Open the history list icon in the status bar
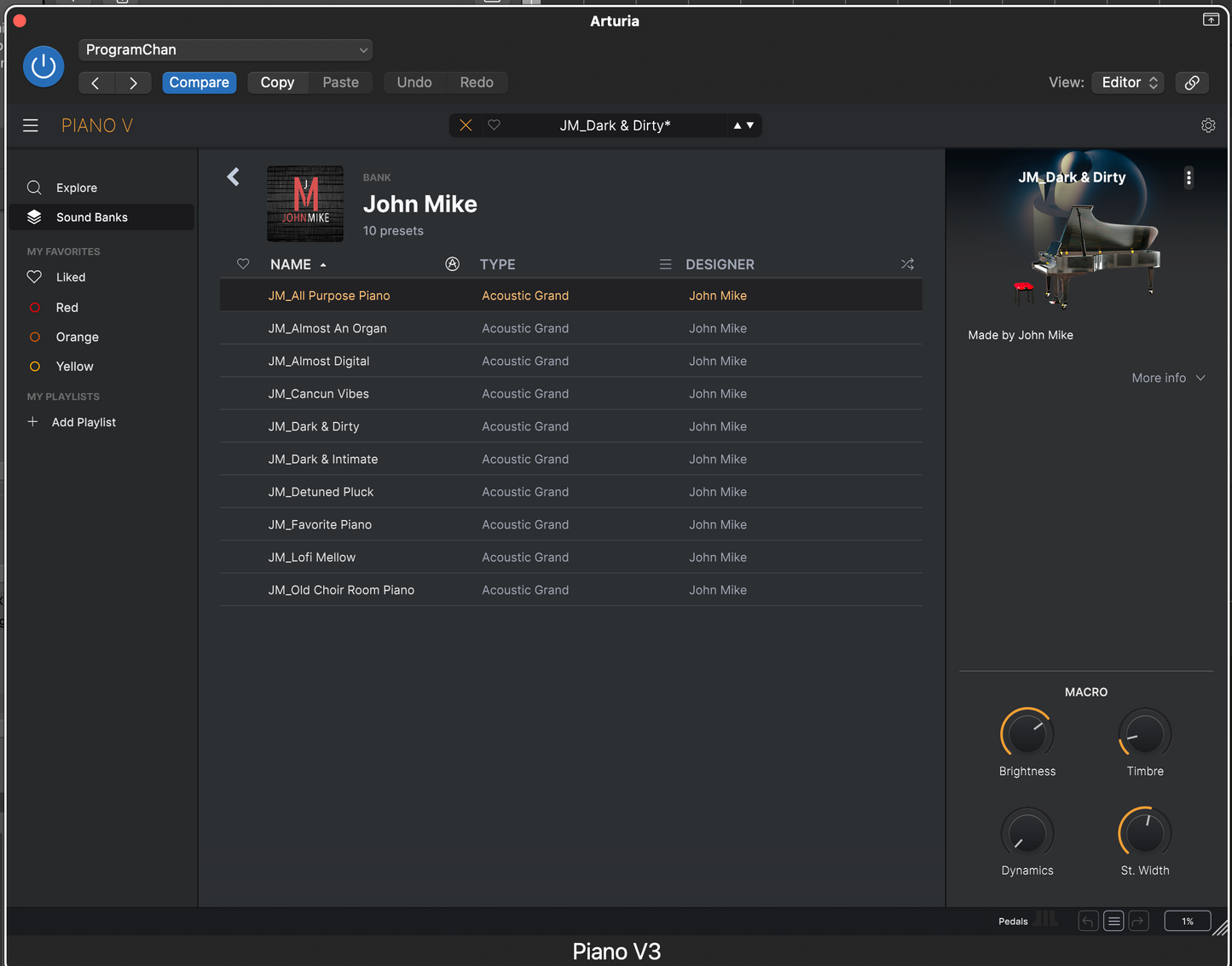1232x966 pixels. [1113, 921]
